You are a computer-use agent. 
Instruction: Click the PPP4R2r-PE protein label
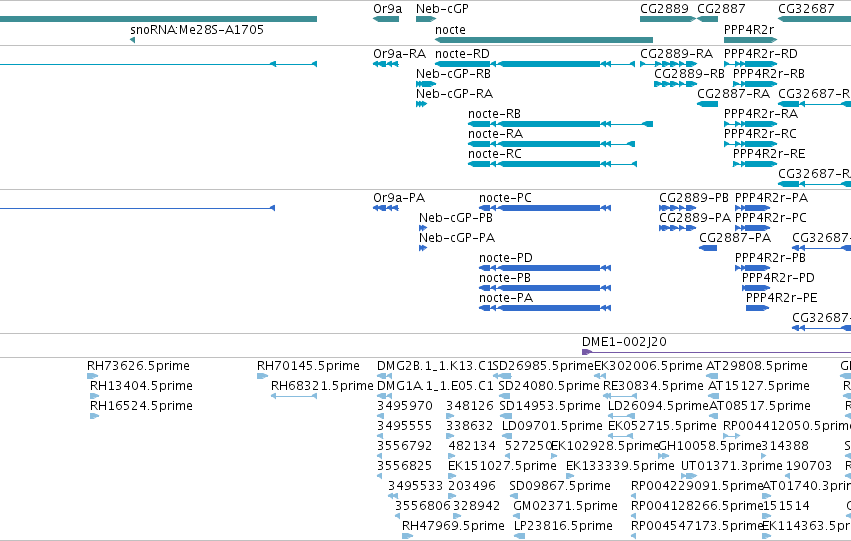(x=782, y=298)
